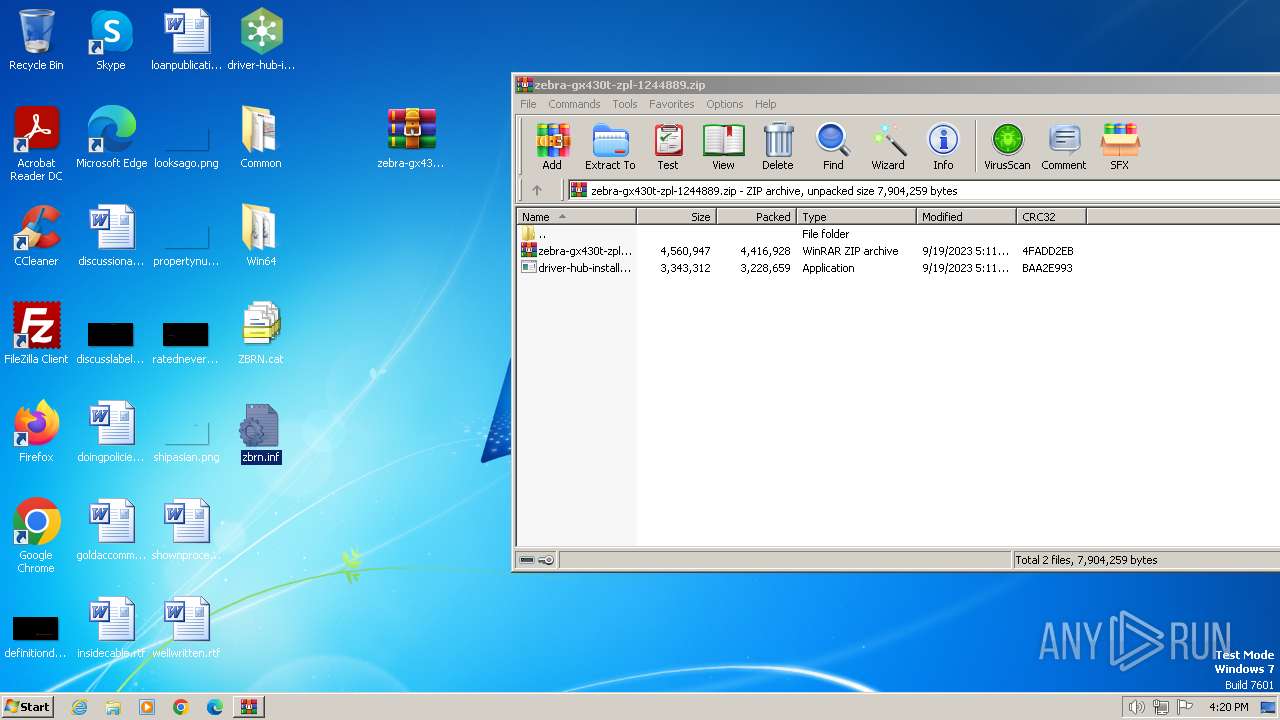Select zbrn.inf file on desktop
This screenshot has height=720, width=1280.
coord(260,432)
